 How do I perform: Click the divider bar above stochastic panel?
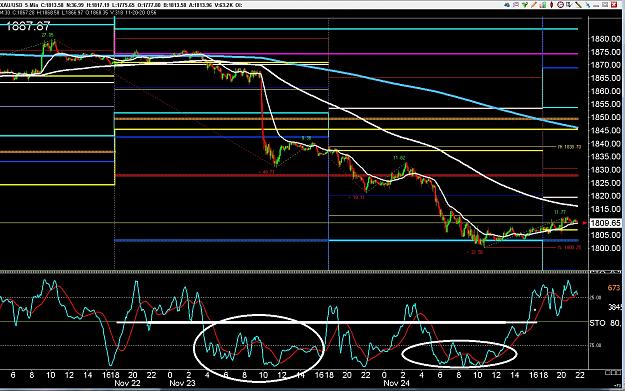tap(294, 272)
